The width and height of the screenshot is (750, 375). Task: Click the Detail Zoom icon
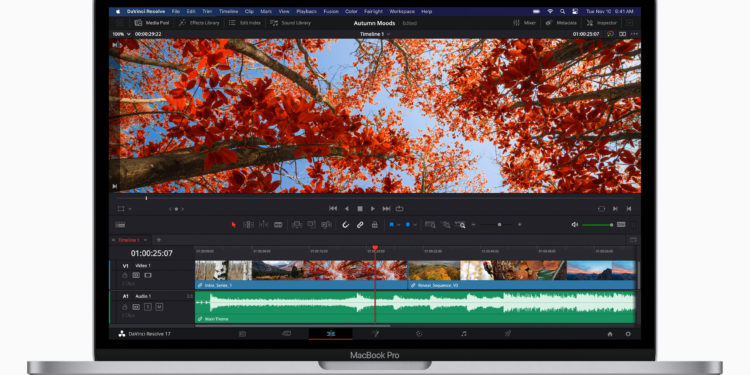(x=446, y=224)
